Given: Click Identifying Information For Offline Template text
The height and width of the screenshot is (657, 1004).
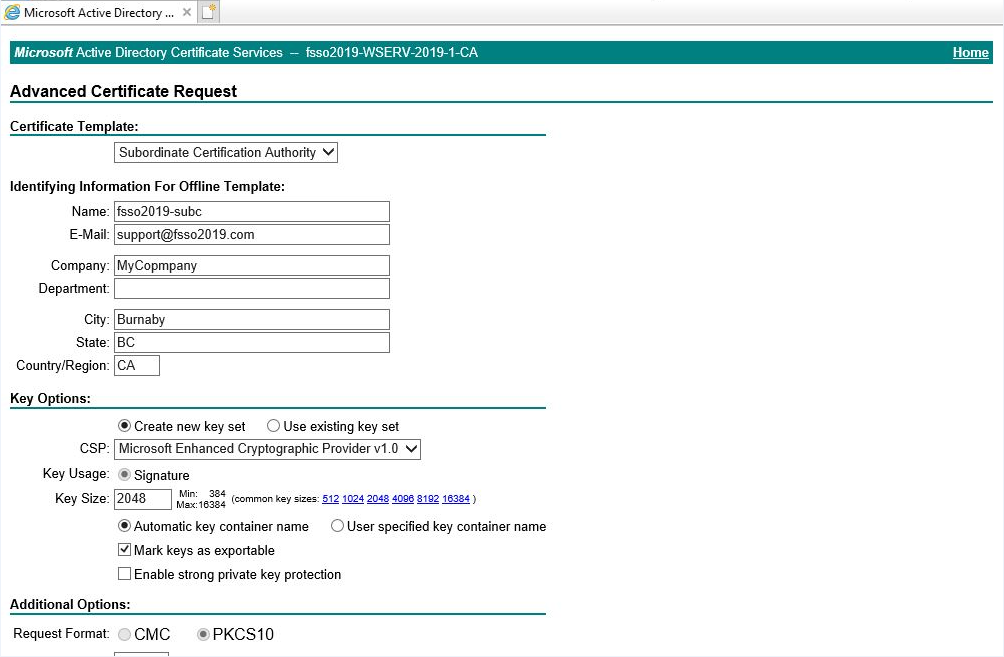Looking at the screenshot, I should click(x=147, y=186).
